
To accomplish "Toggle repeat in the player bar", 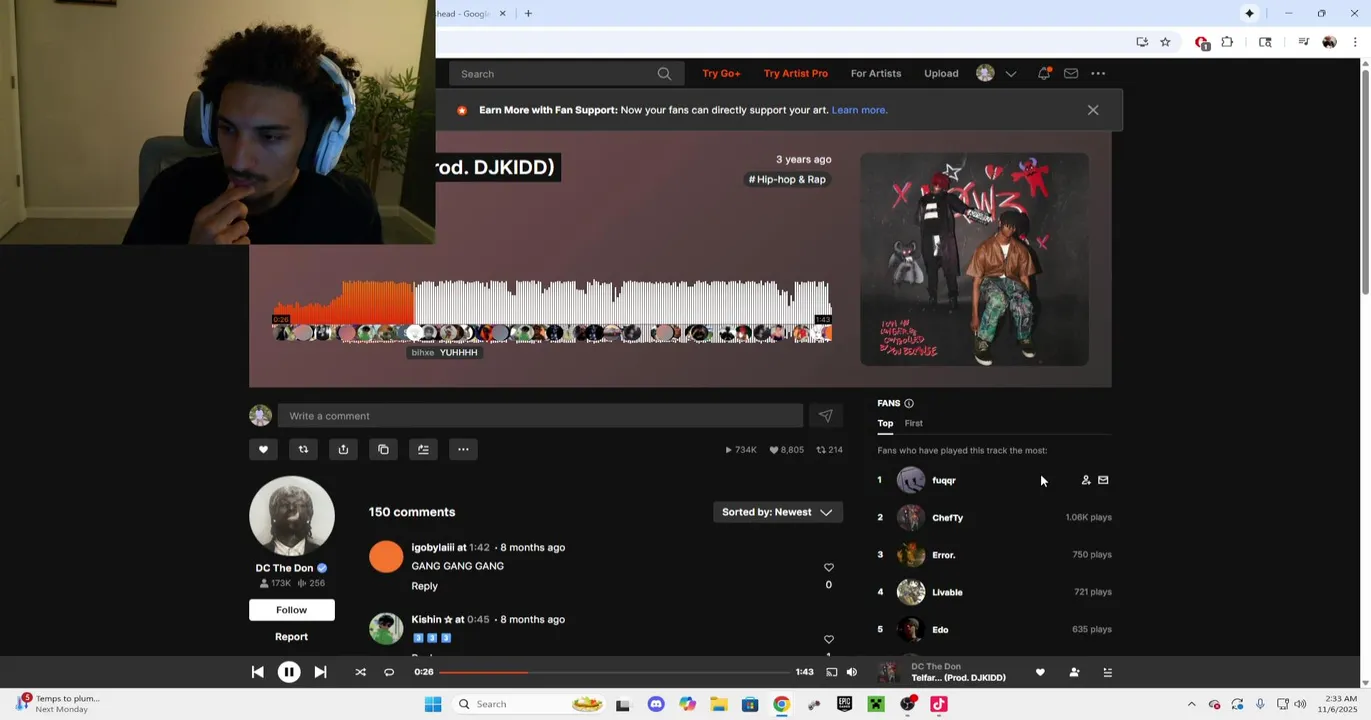I will [389, 673].
